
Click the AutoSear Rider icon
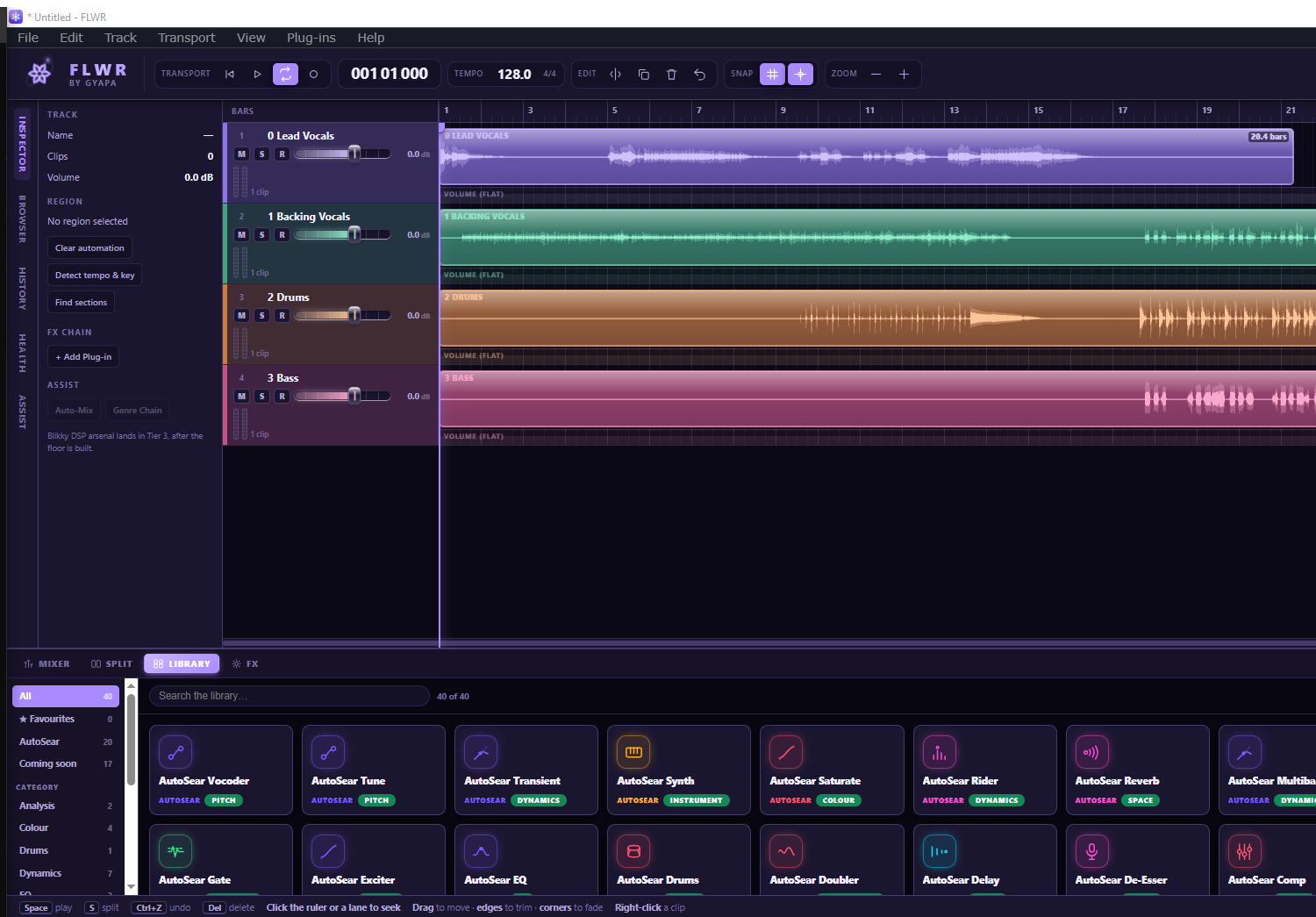pyautogui.click(x=939, y=752)
